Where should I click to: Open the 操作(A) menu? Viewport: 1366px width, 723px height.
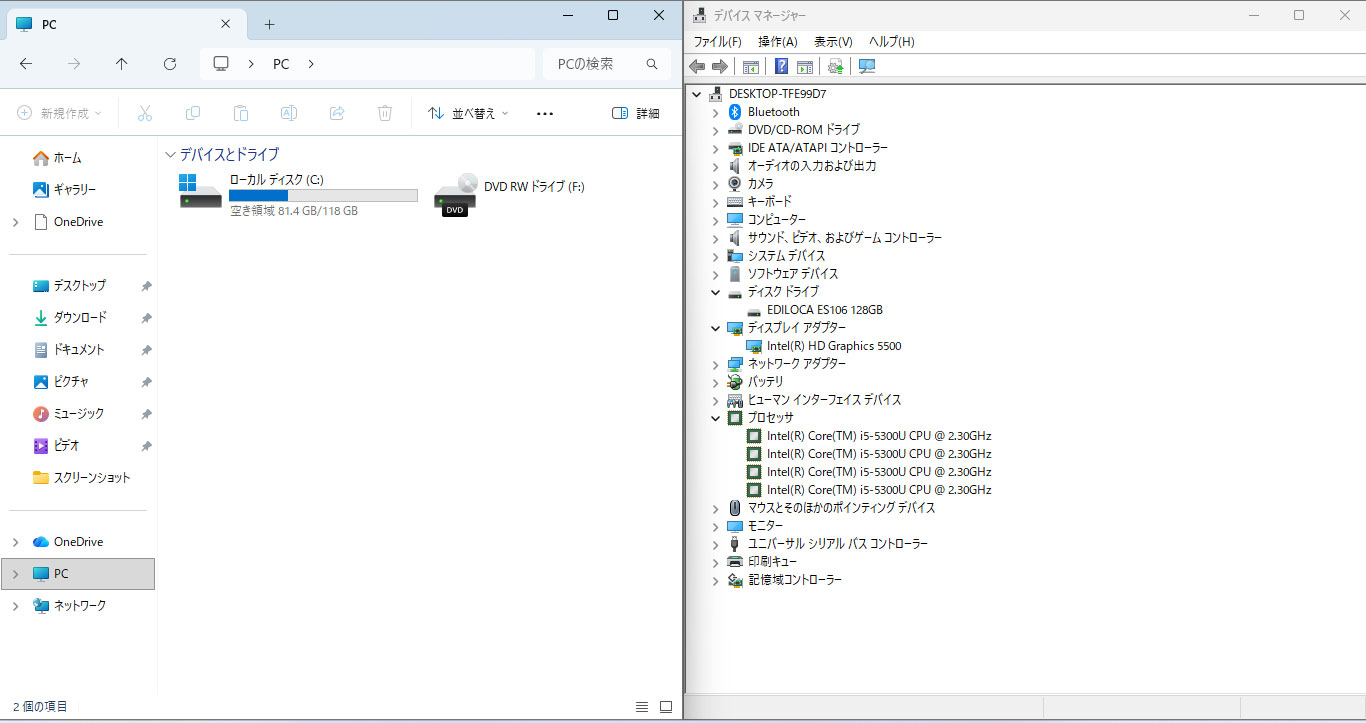pos(777,42)
